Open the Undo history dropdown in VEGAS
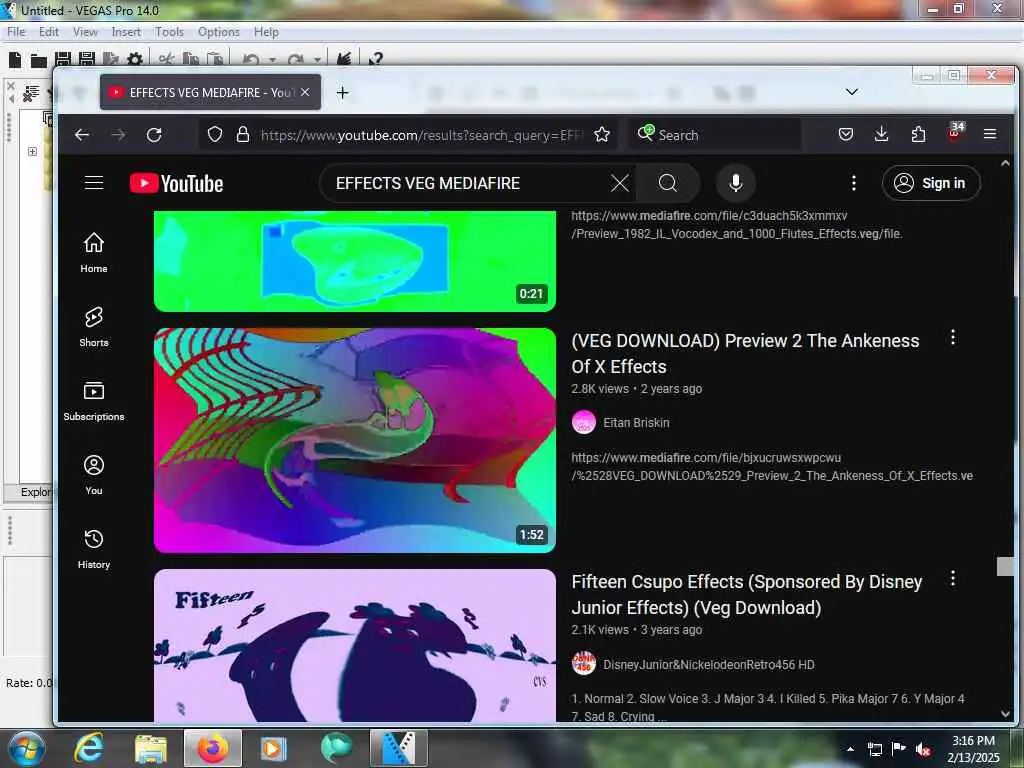This screenshot has height=768, width=1024. 272,60
